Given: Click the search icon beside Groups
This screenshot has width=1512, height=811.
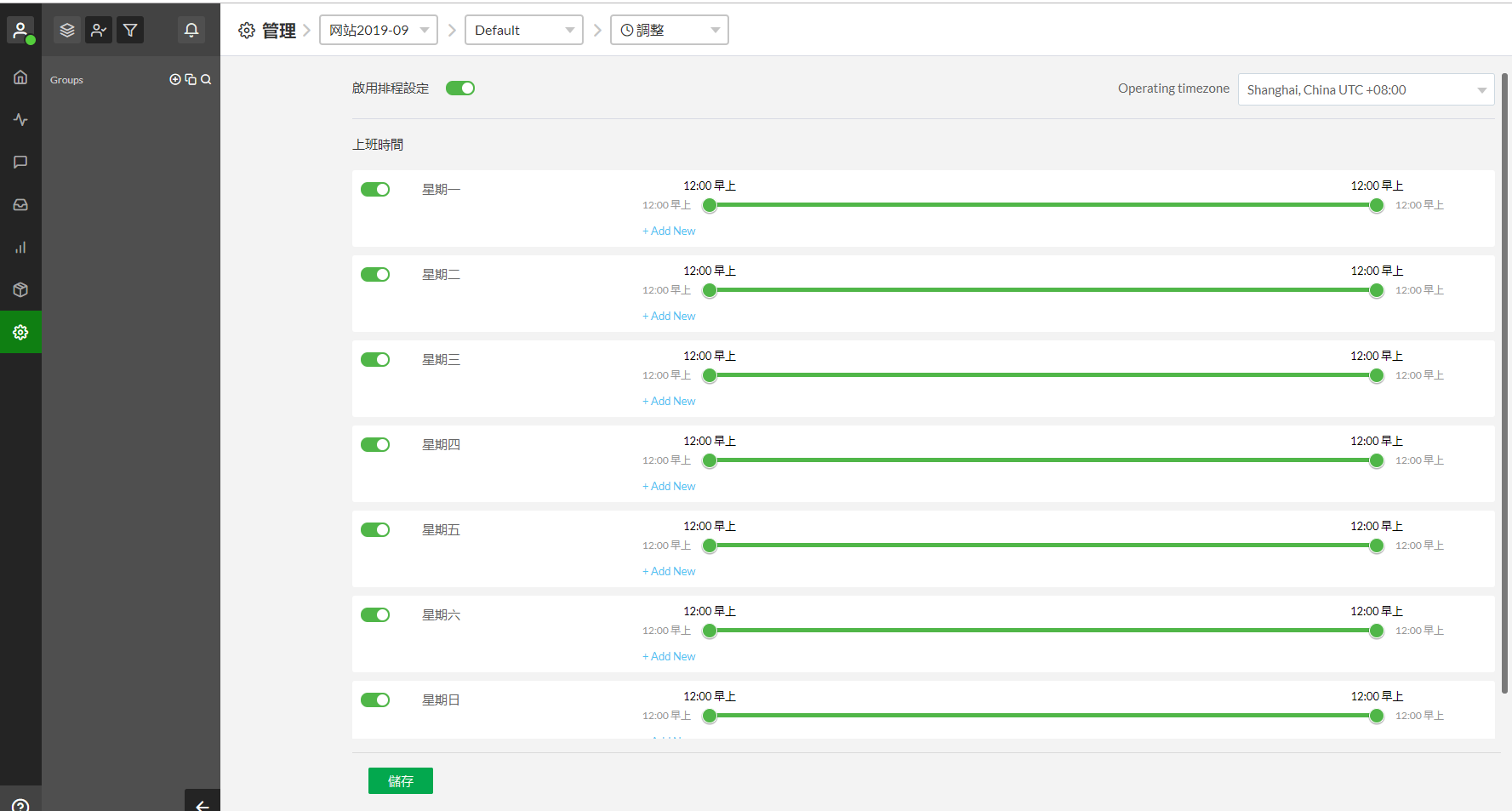Looking at the screenshot, I should [x=206, y=80].
